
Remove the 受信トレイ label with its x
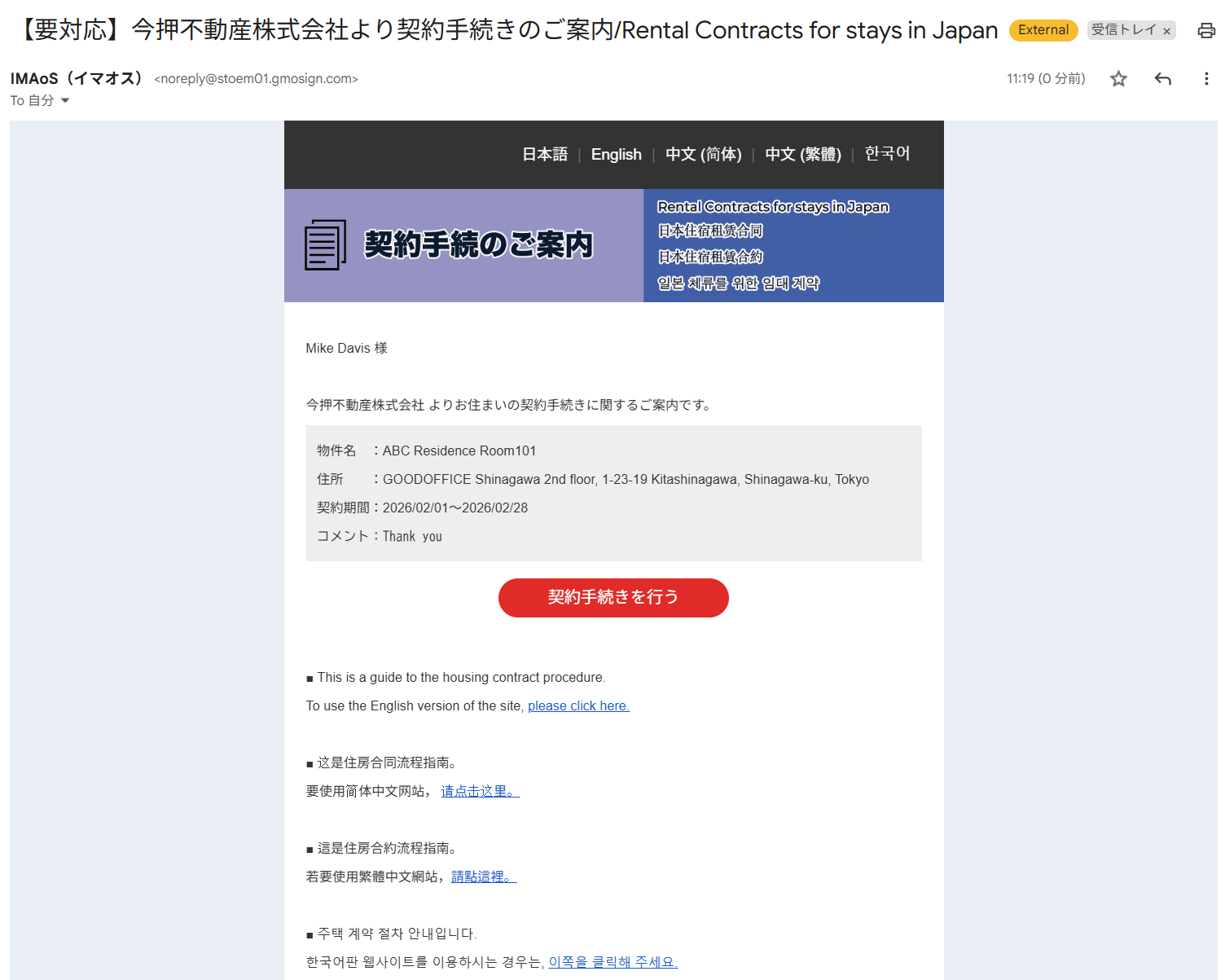(1166, 31)
